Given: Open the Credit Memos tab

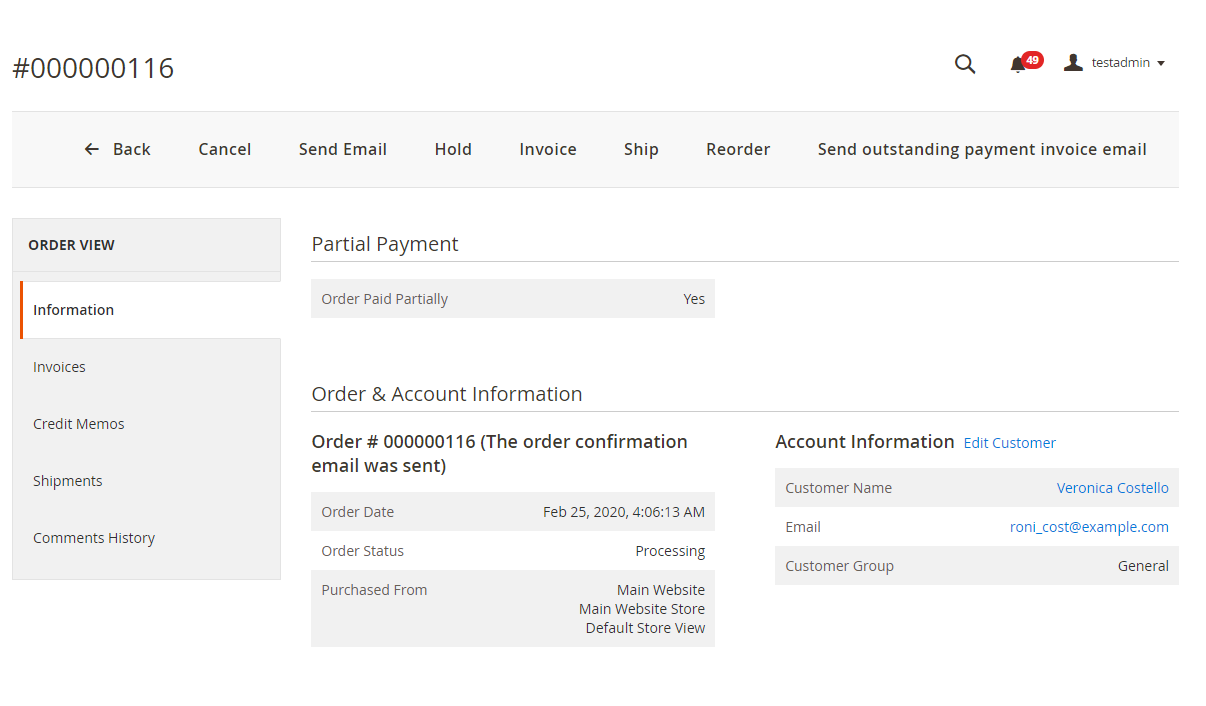Looking at the screenshot, I should click(x=79, y=424).
